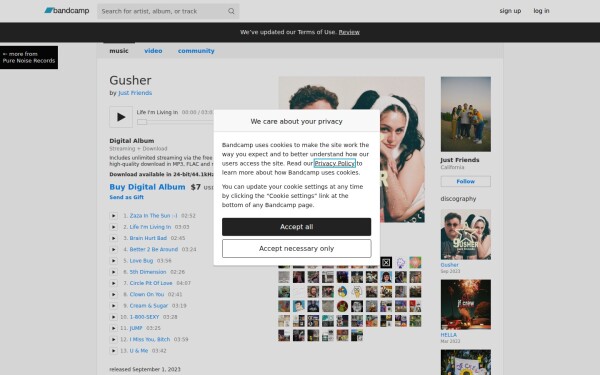Play track 7 Circle Pit Of Love

[113, 283]
